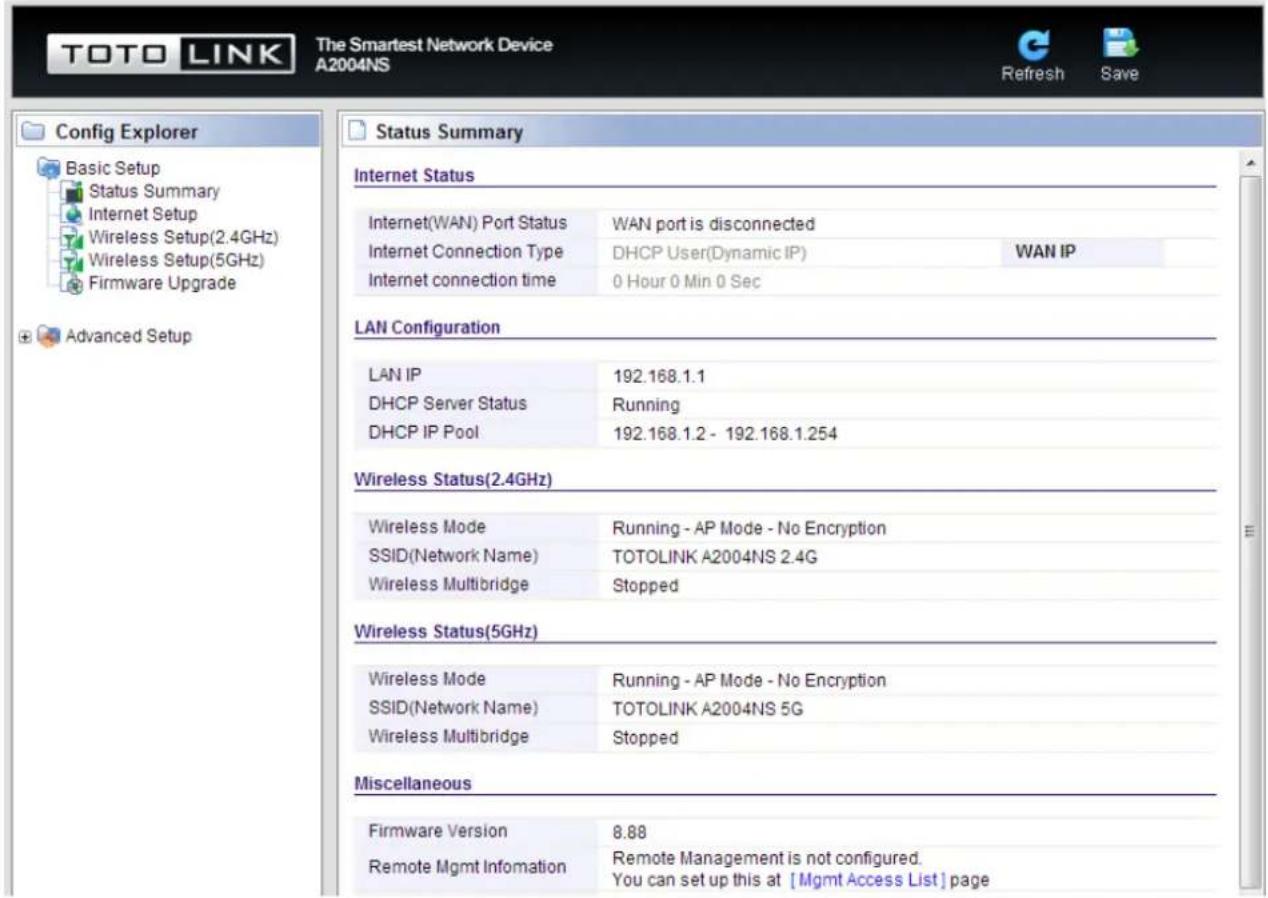1268x898 pixels.
Task: Click the 'DHCP User(Dynamic IP)' value
Action: tap(709, 253)
